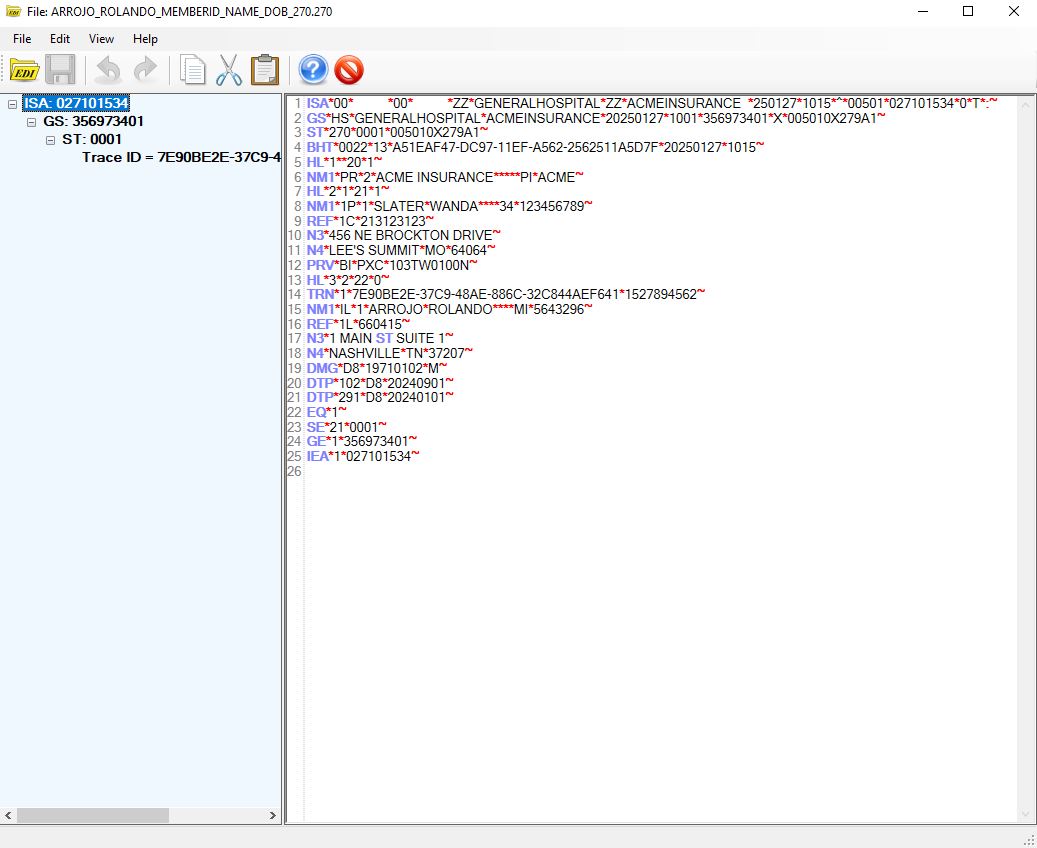Select the ST: 0001 tree item

click(92, 139)
